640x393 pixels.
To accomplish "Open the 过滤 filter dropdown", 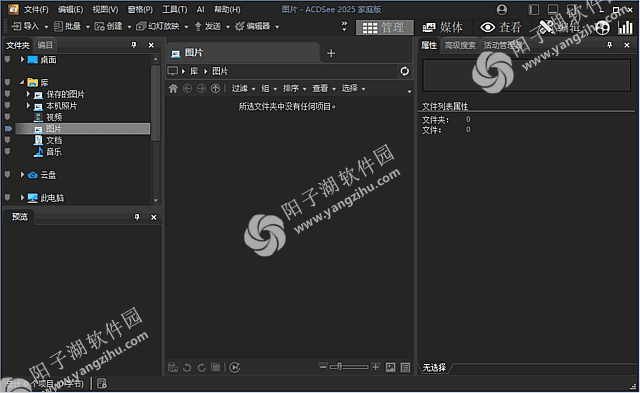I will [243, 89].
